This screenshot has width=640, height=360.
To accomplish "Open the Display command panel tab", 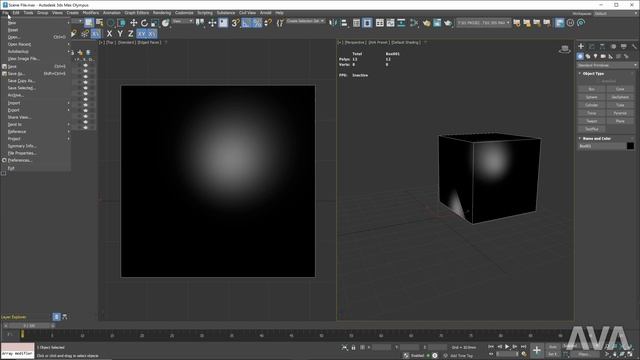I will [x=624, y=47].
